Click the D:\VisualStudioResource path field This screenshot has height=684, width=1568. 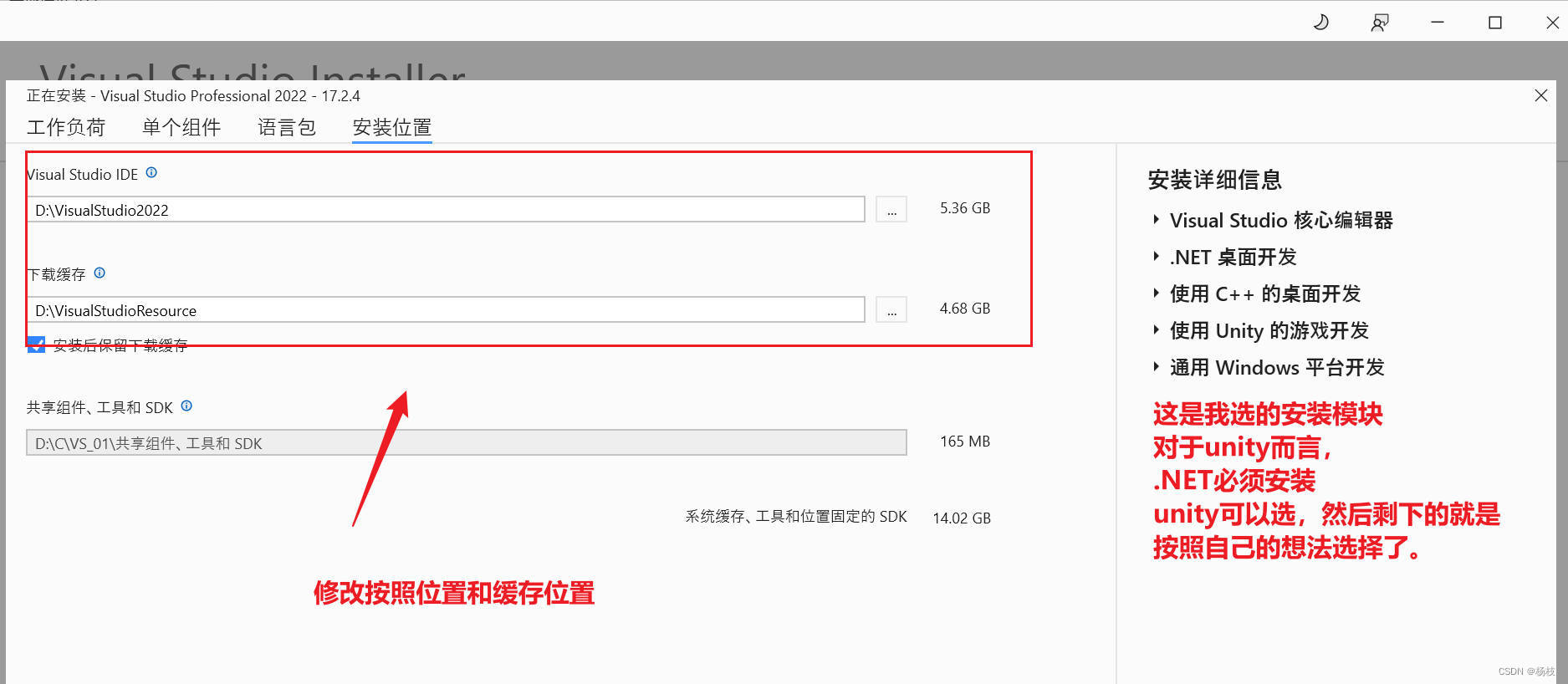446,309
